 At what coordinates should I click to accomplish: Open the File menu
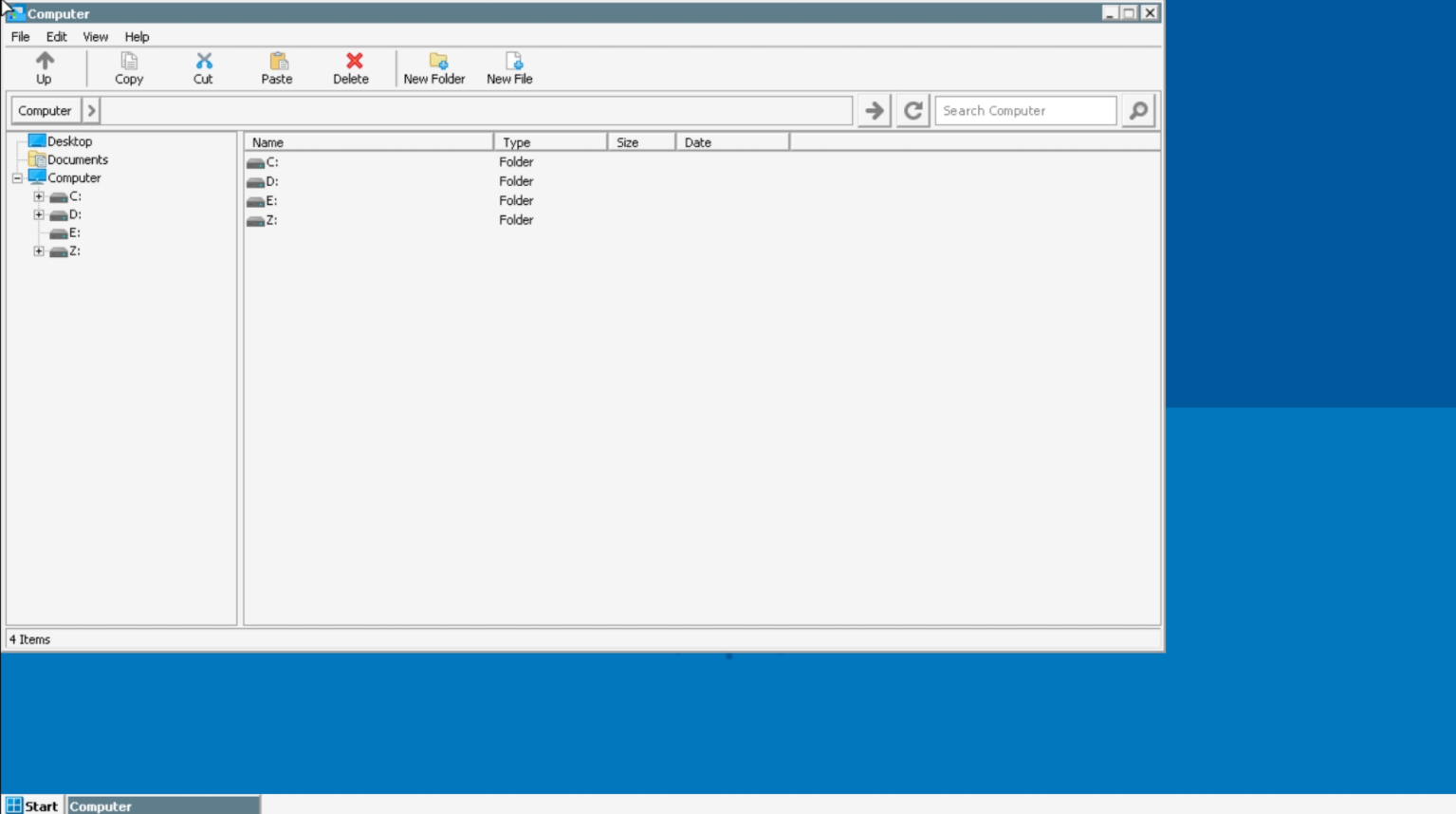click(x=20, y=37)
